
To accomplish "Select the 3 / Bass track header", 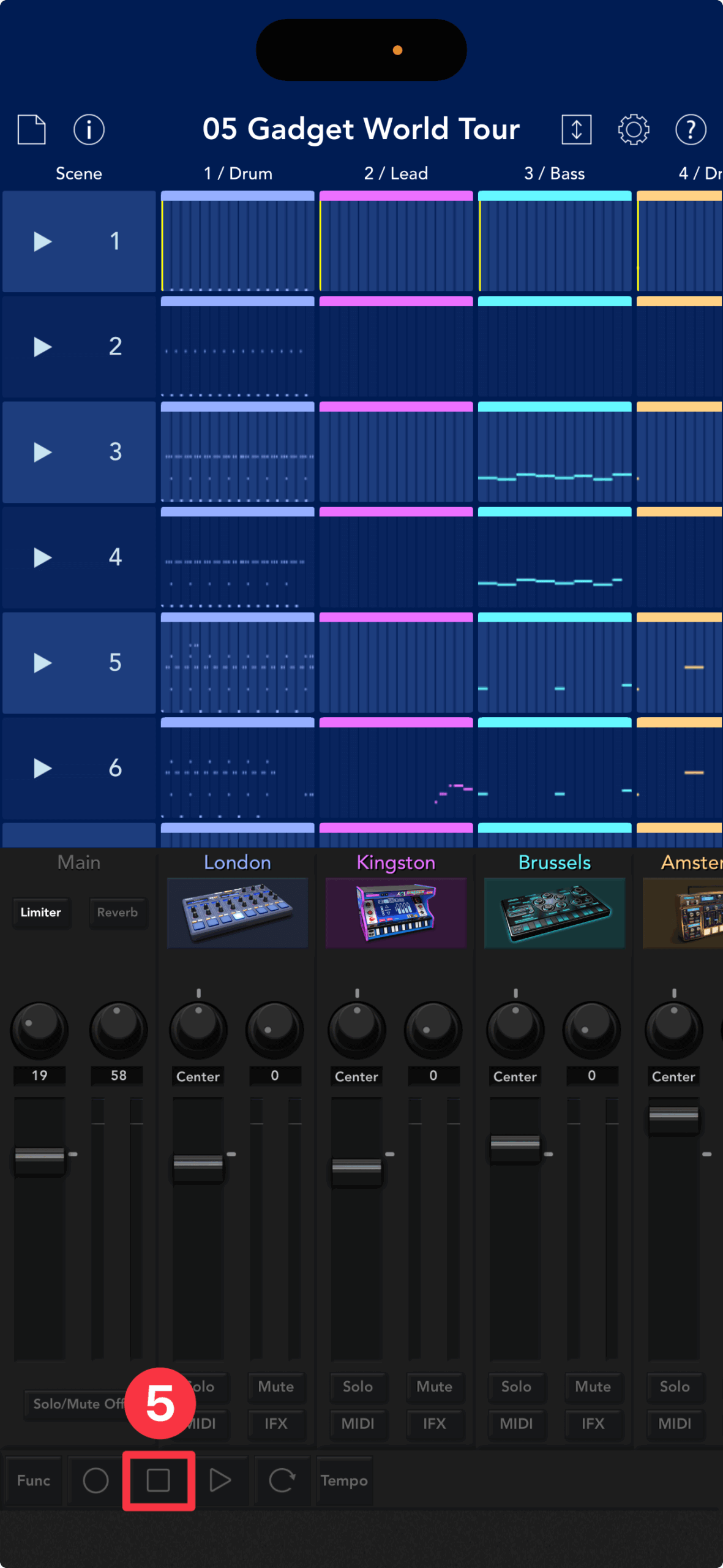I will click(554, 173).
